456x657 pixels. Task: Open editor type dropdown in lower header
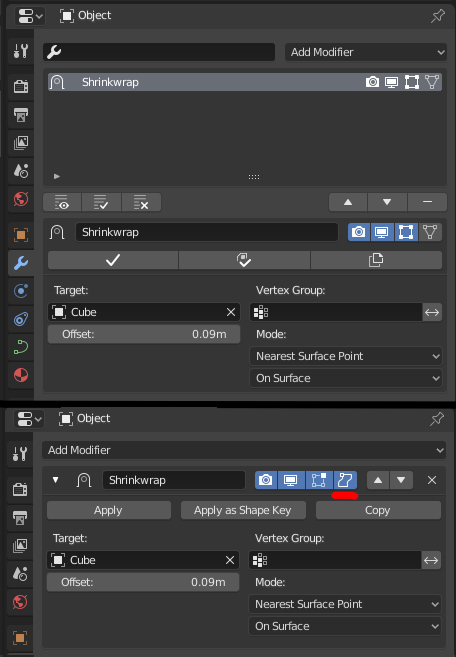[x=29, y=419]
